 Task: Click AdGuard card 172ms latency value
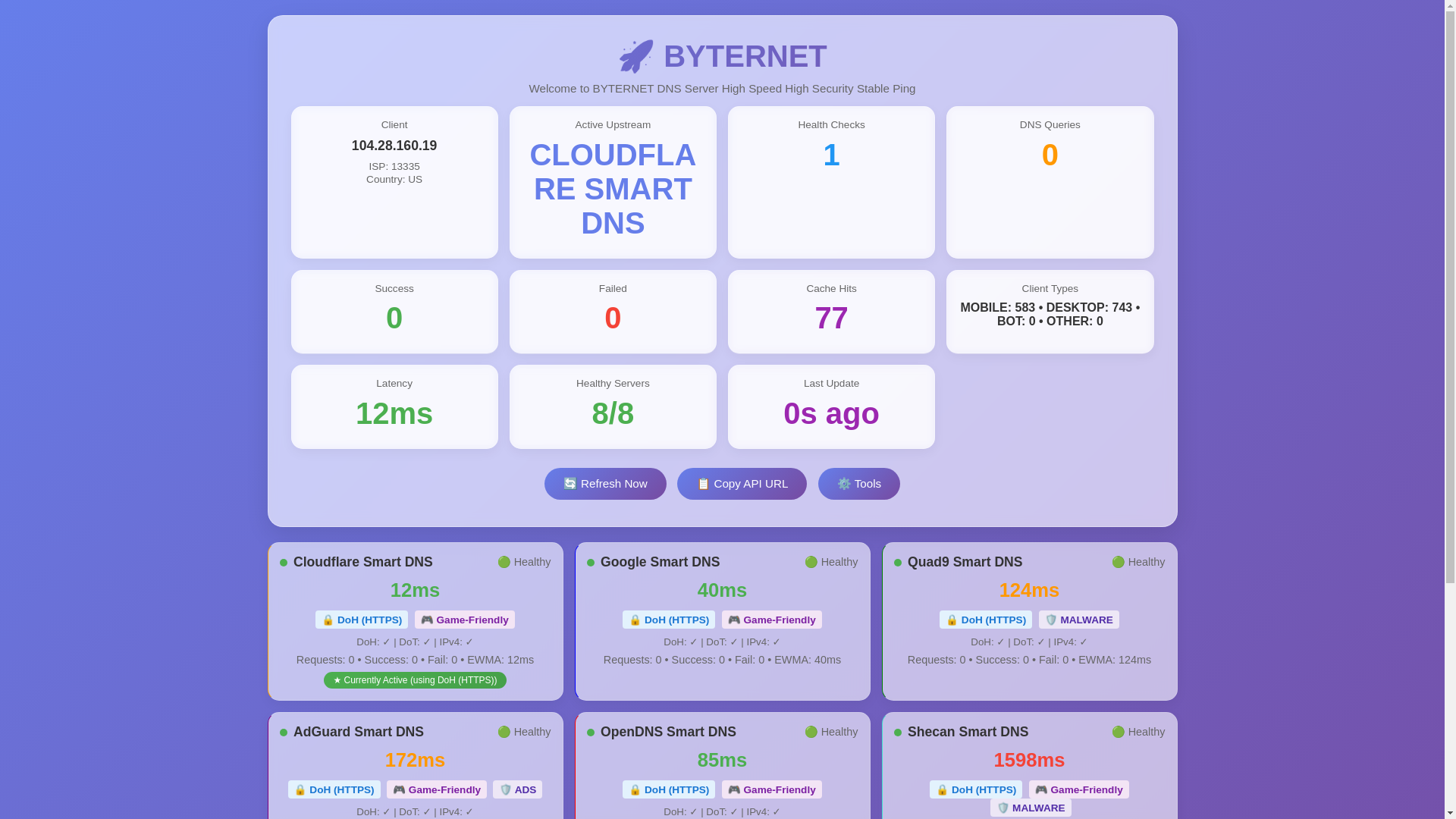coord(415,760)
